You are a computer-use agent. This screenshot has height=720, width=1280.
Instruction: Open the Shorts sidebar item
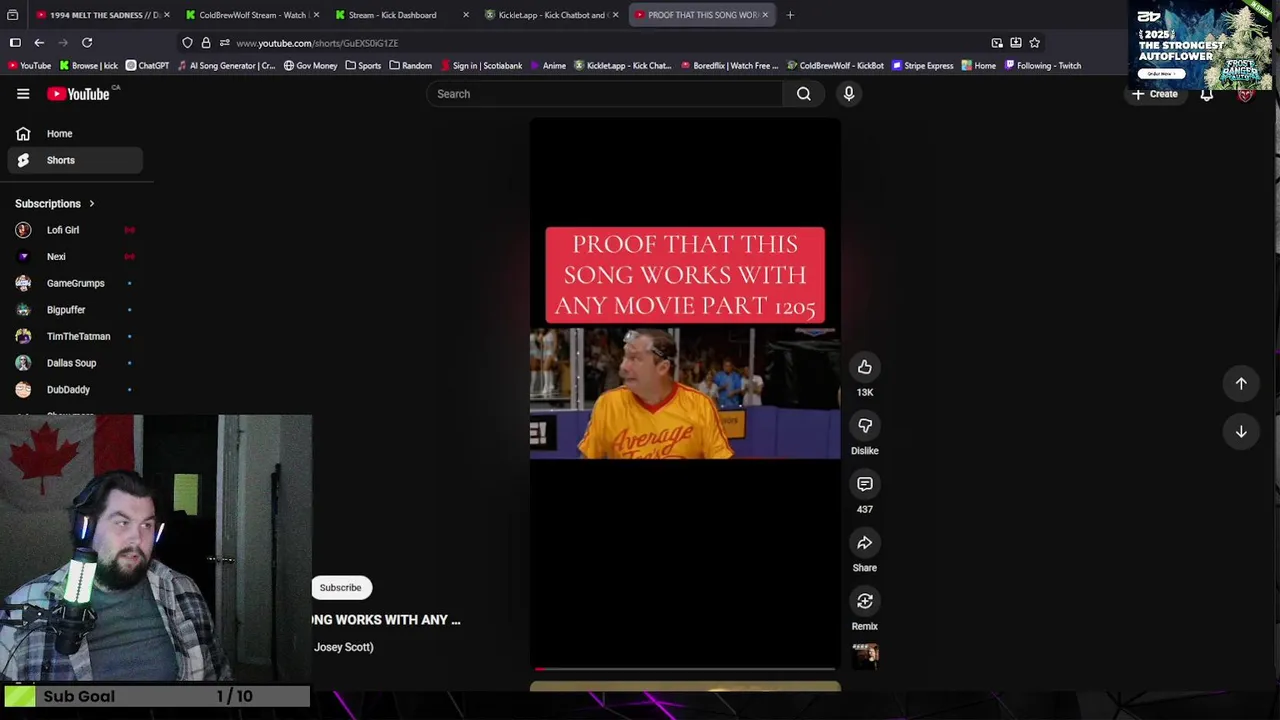coord(75,160)
